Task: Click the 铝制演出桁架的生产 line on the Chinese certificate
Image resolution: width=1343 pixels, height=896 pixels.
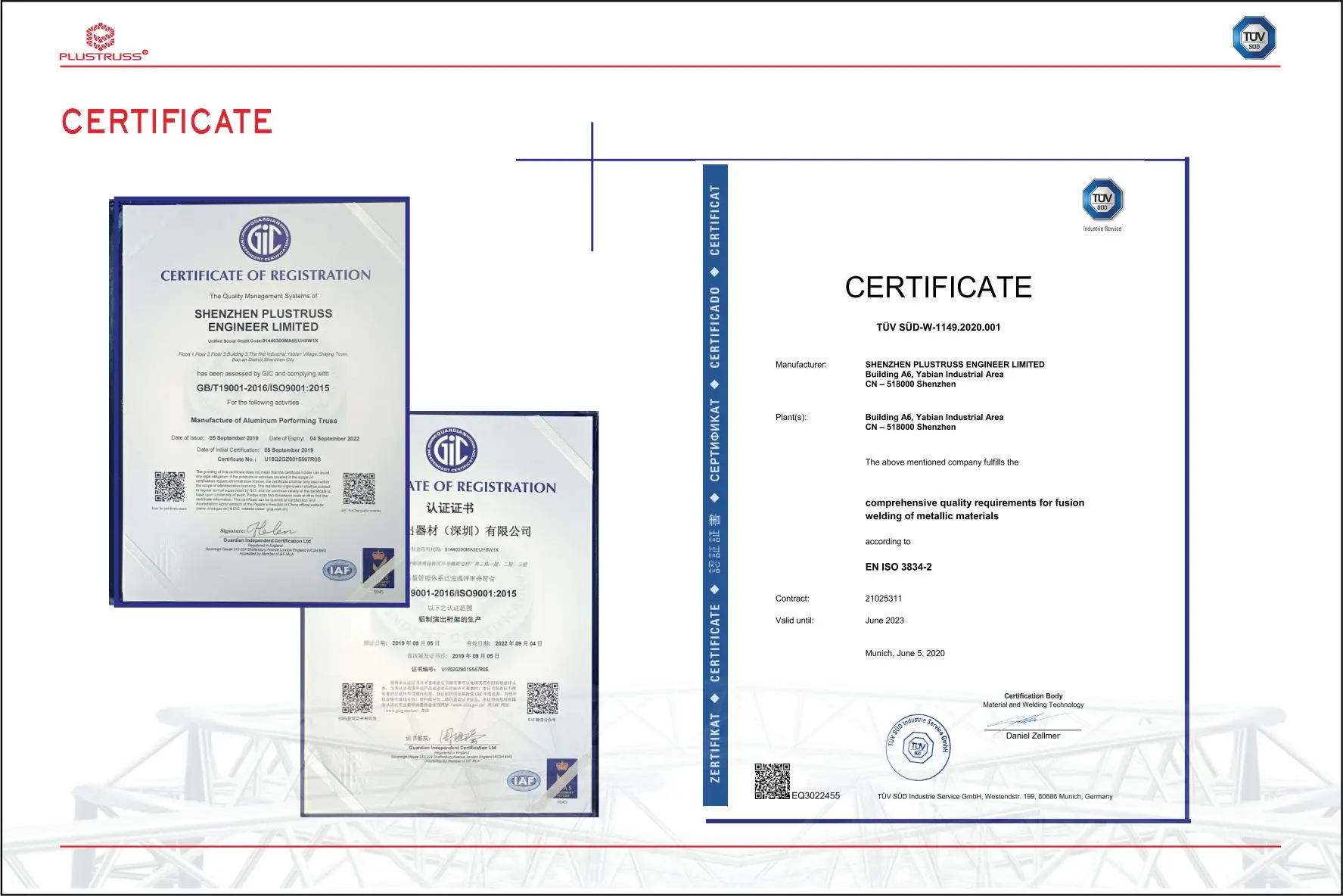Action: (450, 620)
